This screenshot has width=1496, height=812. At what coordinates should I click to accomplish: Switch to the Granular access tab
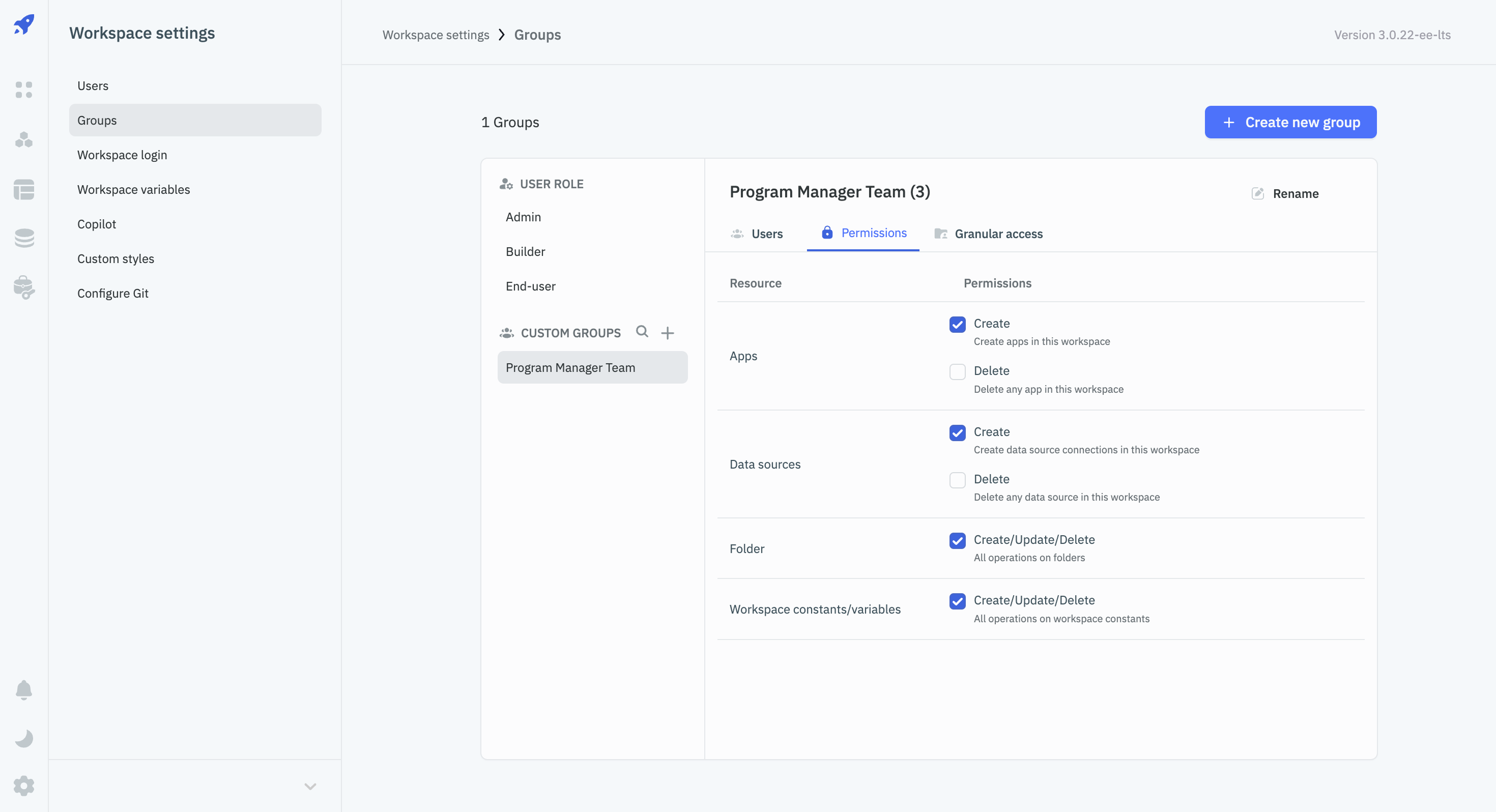click(998, 234)
